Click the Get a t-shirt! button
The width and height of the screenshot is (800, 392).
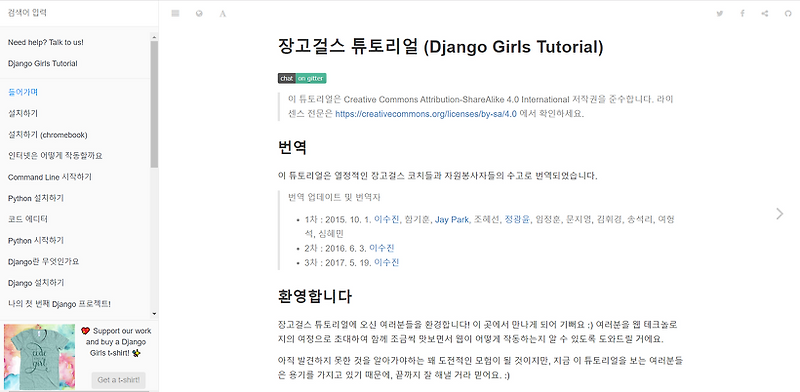tap(118, 380)
